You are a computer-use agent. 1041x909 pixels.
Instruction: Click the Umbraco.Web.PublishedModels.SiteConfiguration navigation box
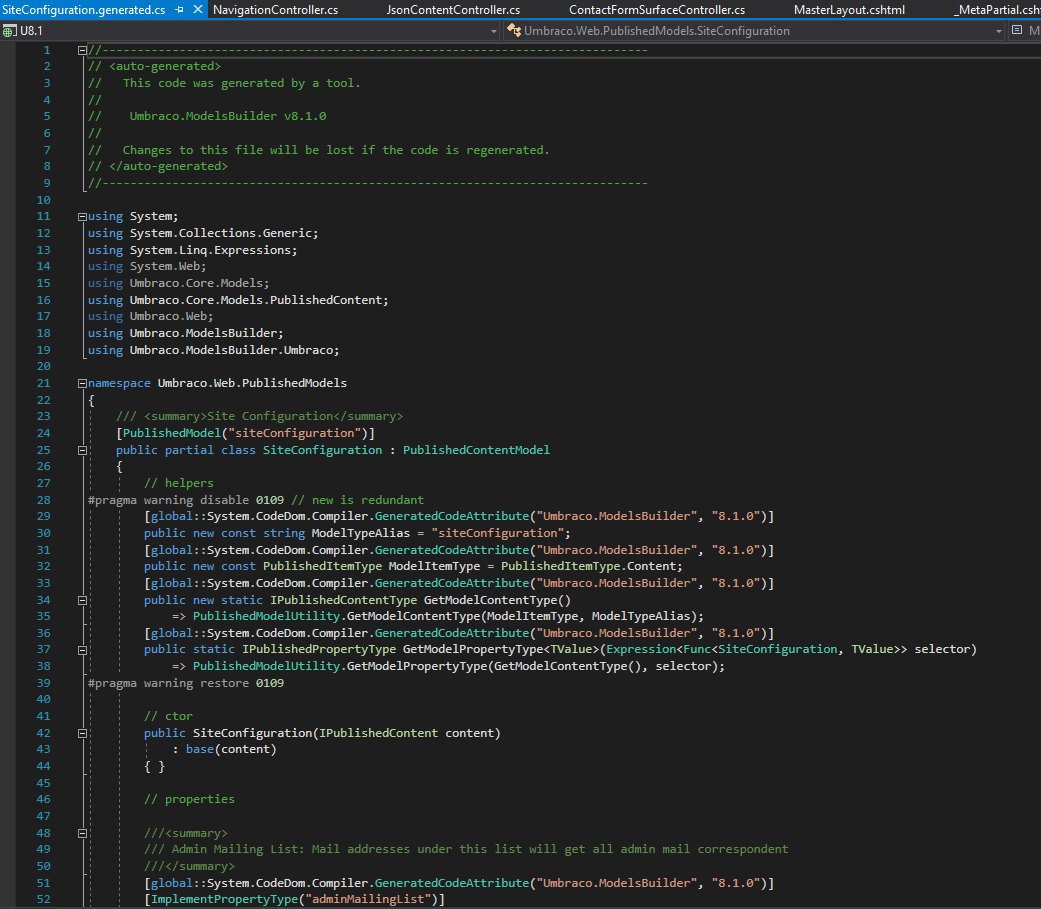tap(754, 31)
